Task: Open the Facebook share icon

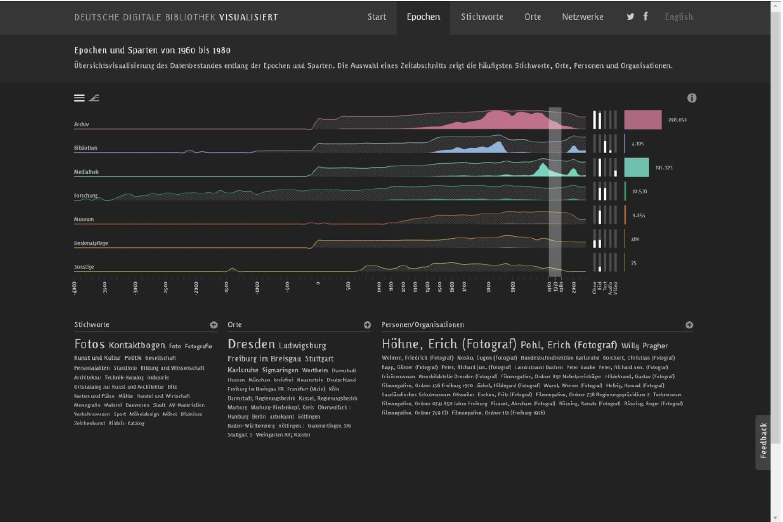Action: 645,17
